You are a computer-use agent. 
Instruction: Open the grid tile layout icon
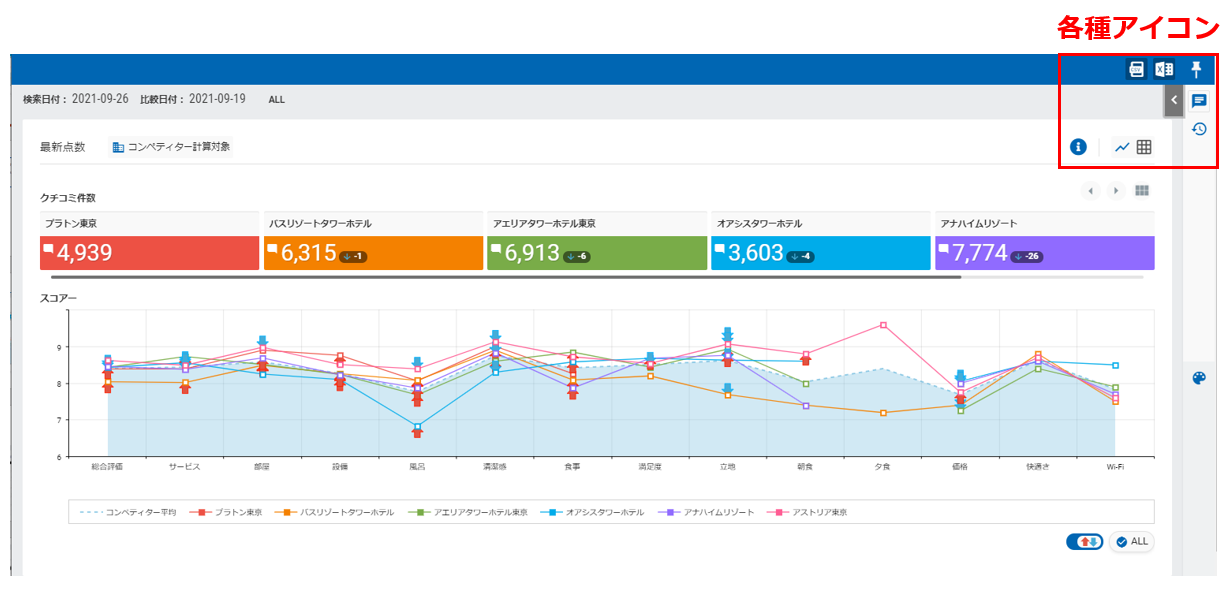tap(1142, 191)
